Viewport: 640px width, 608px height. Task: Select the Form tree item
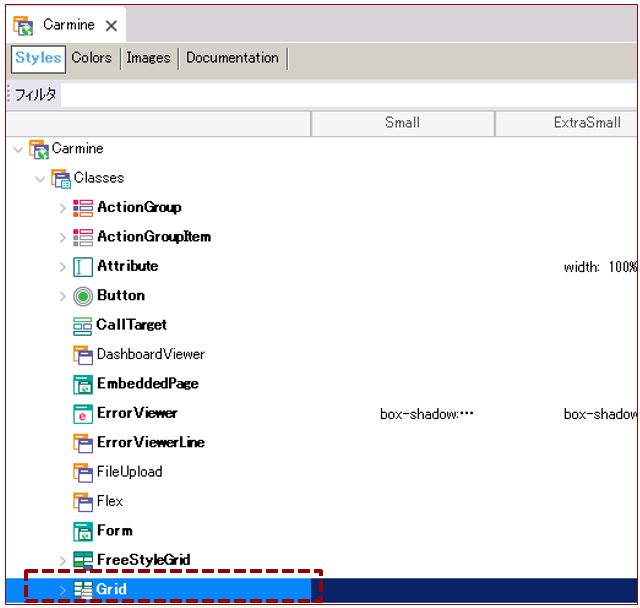115,530
